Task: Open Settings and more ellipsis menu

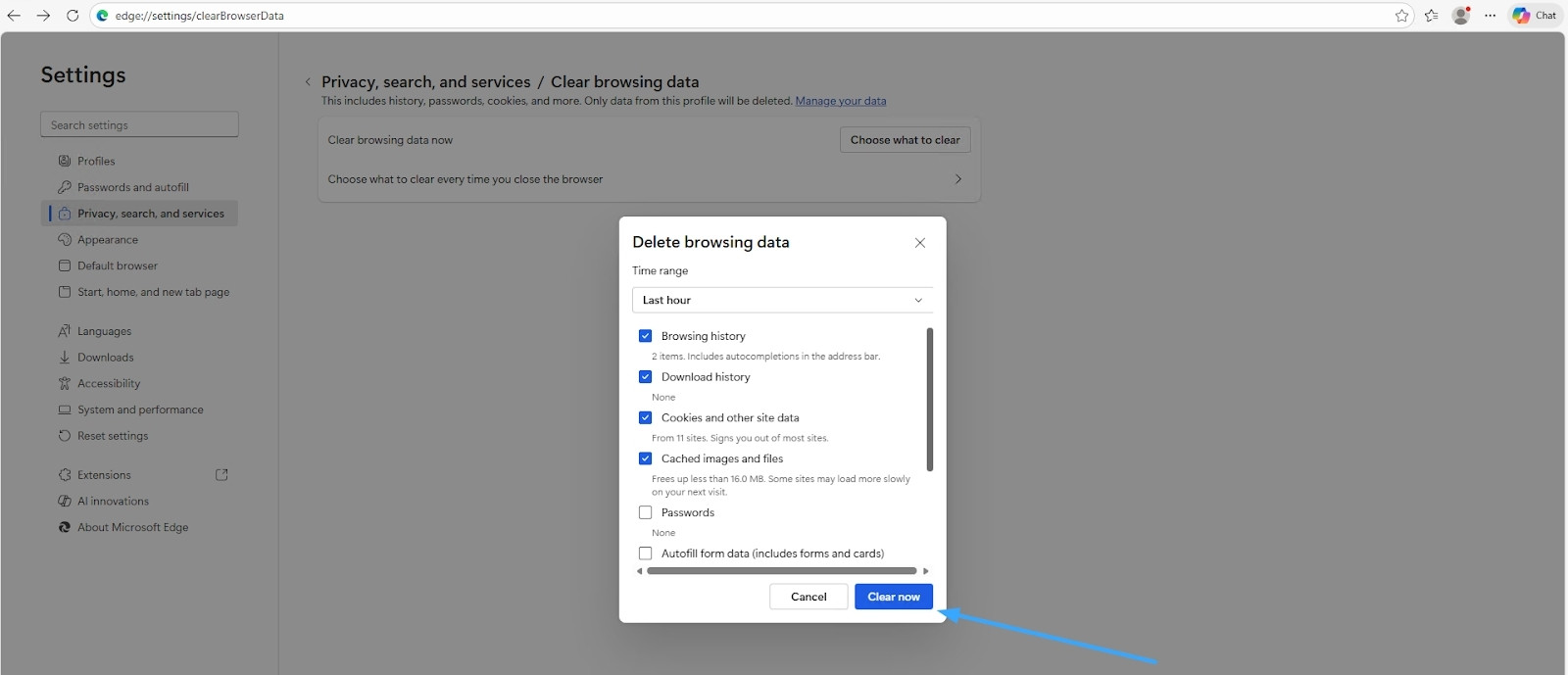Action: (x=1490, y=16)
